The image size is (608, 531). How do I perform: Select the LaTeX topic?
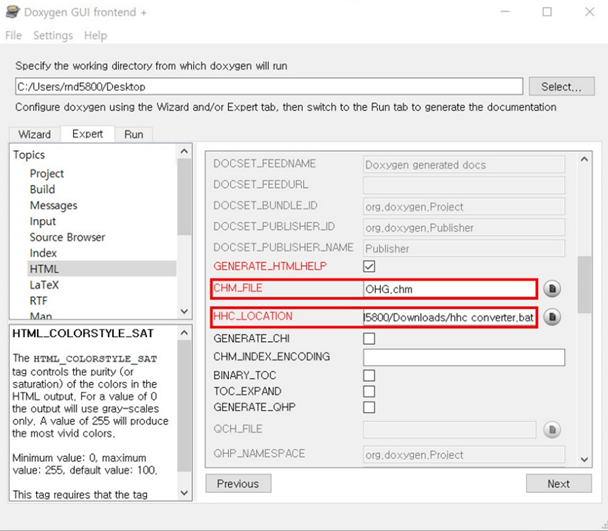tap(44, 285)
